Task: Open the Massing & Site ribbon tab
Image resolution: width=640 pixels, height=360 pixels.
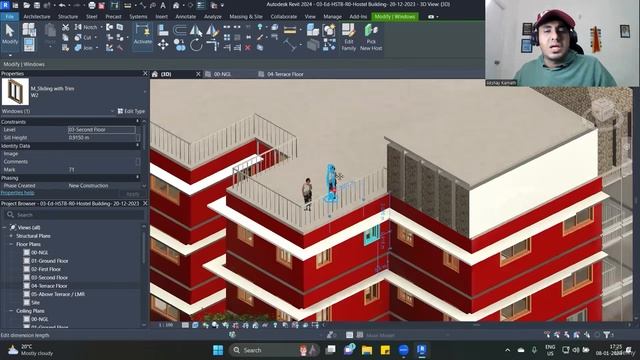Action: (x=246, y=17)
